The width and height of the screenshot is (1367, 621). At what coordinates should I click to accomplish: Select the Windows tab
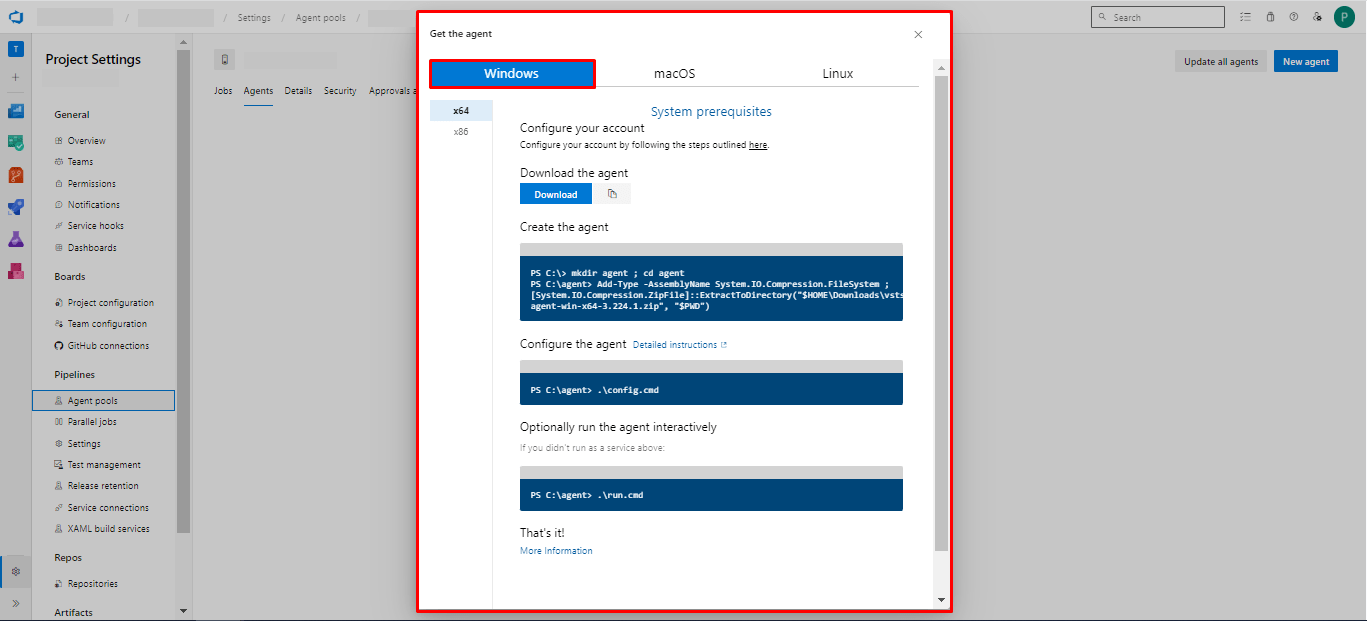click(512, 73)
